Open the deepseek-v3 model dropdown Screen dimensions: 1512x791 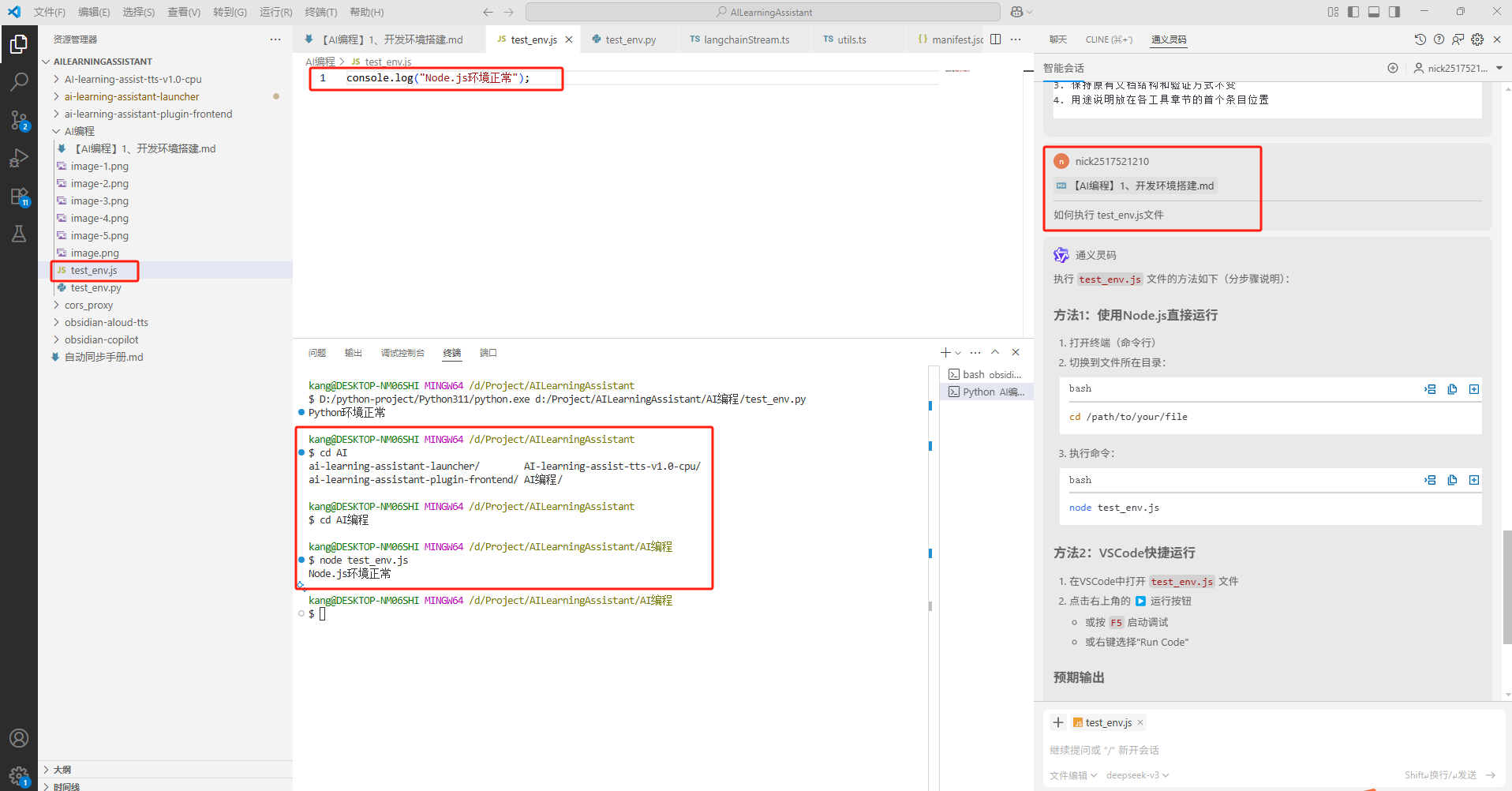coord(1137,775)
